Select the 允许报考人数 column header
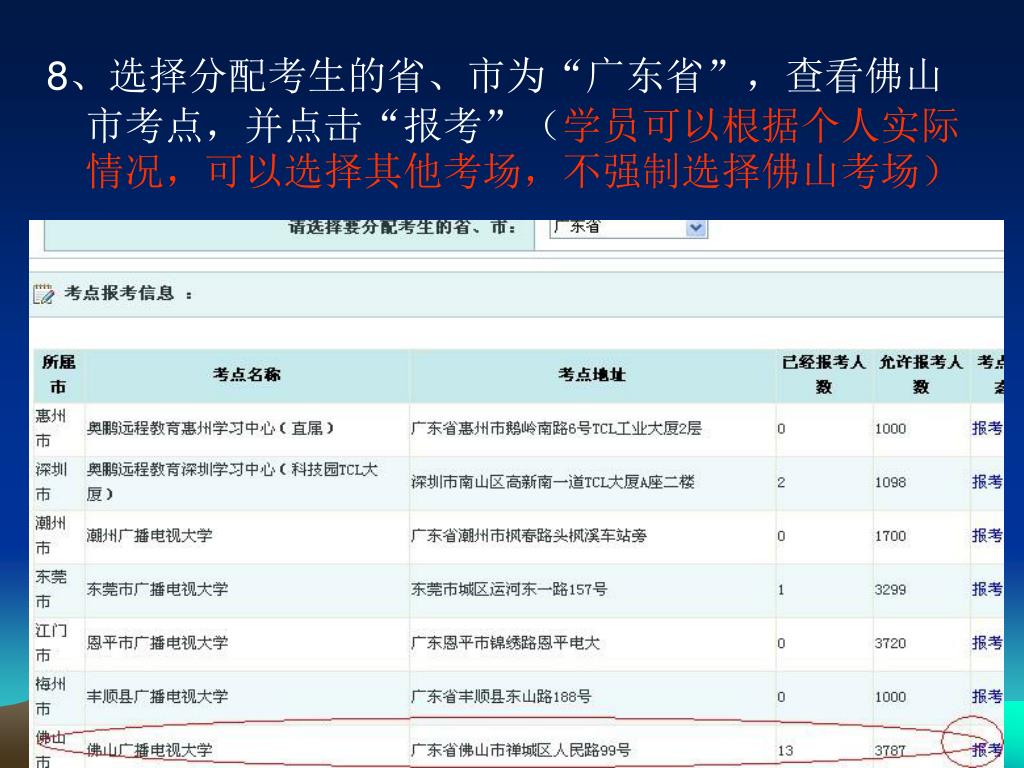The height and width of the screenshot is (768, 1024). tap(921, 374)
